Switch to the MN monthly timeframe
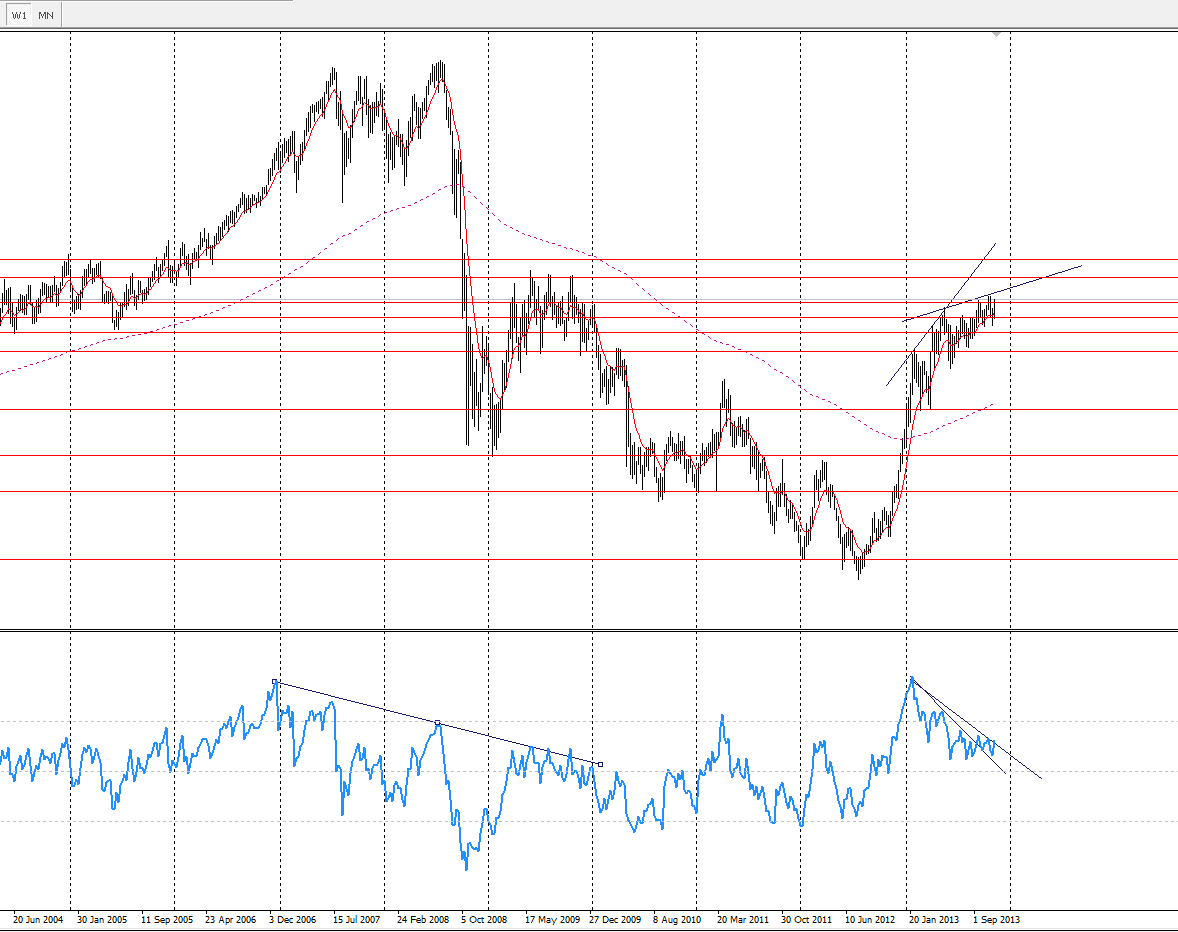Image resolution: width=1178 pixels, height=932 pixels. (x=47, y=15)
